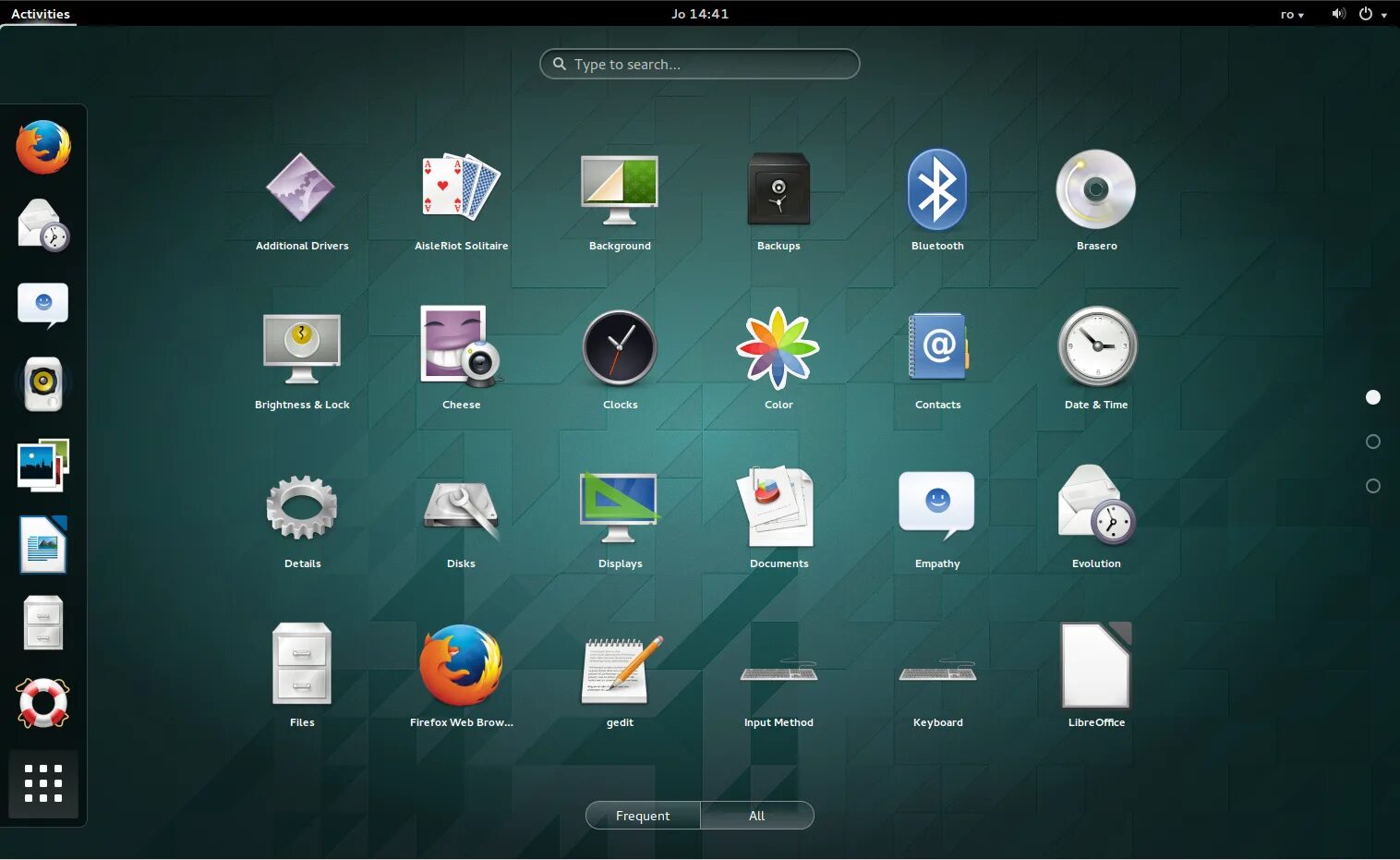Launch LibreOffice

pos(1096,665)
